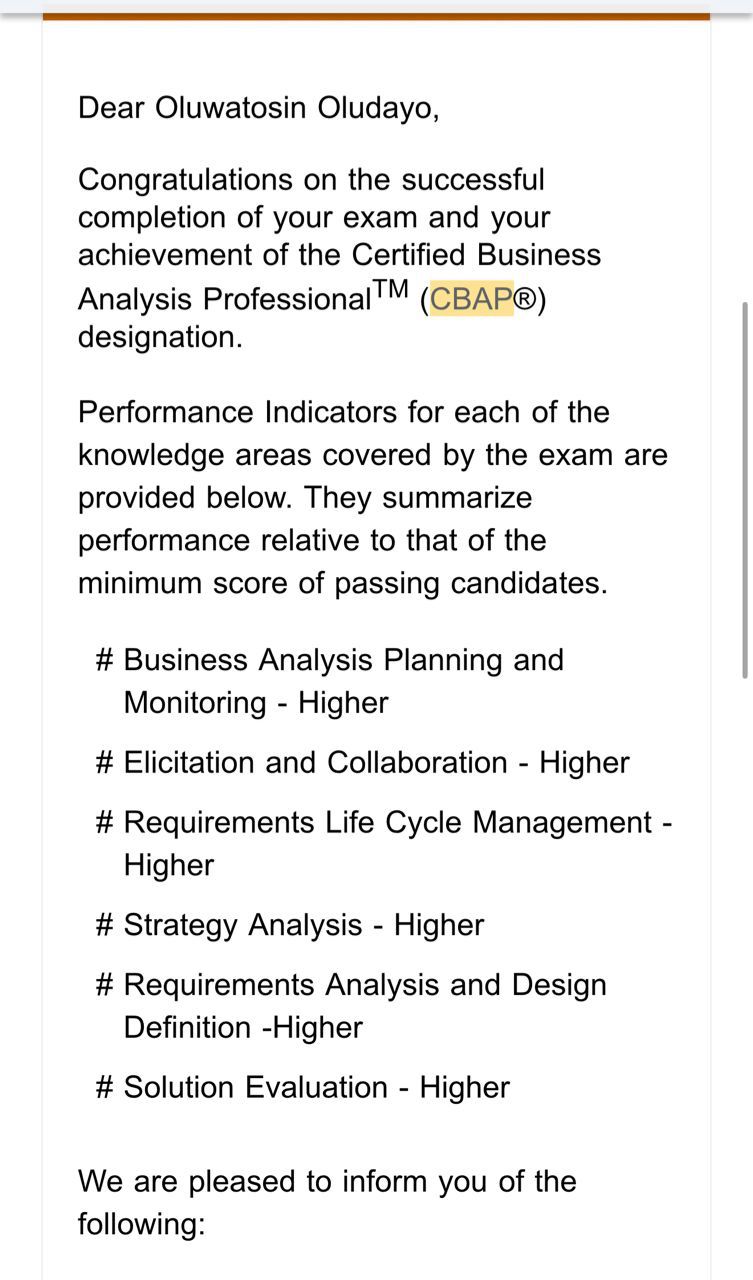
Task: Click the # symbol before Solution Evaluation
Action: pyautogui.click(x=104, y=1088)
